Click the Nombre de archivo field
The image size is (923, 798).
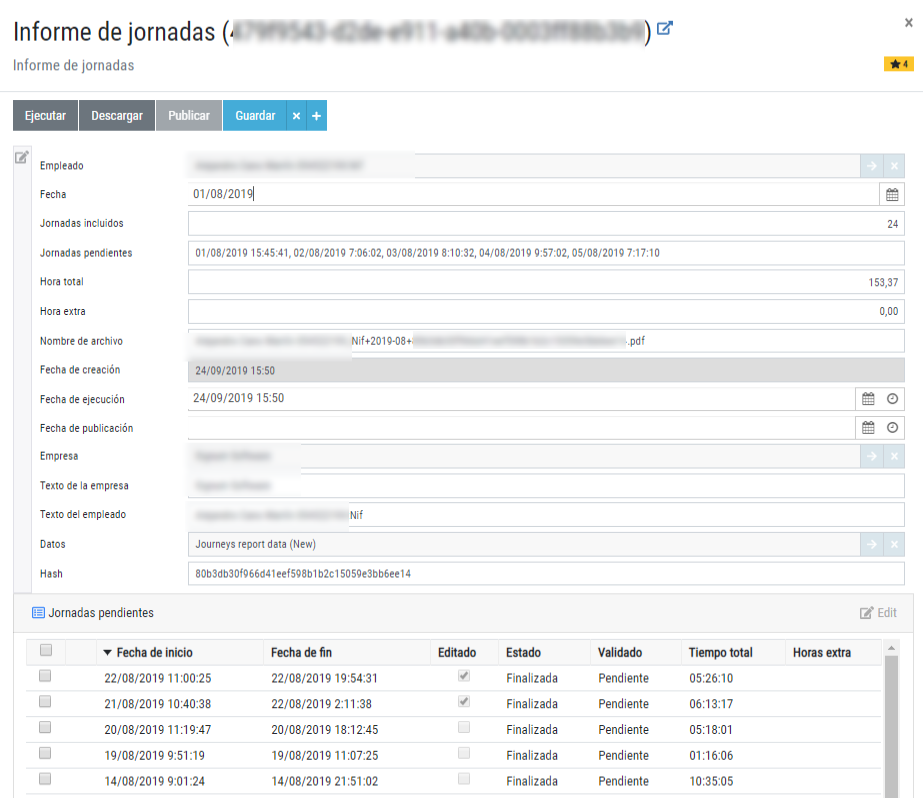tap(546, 341)
